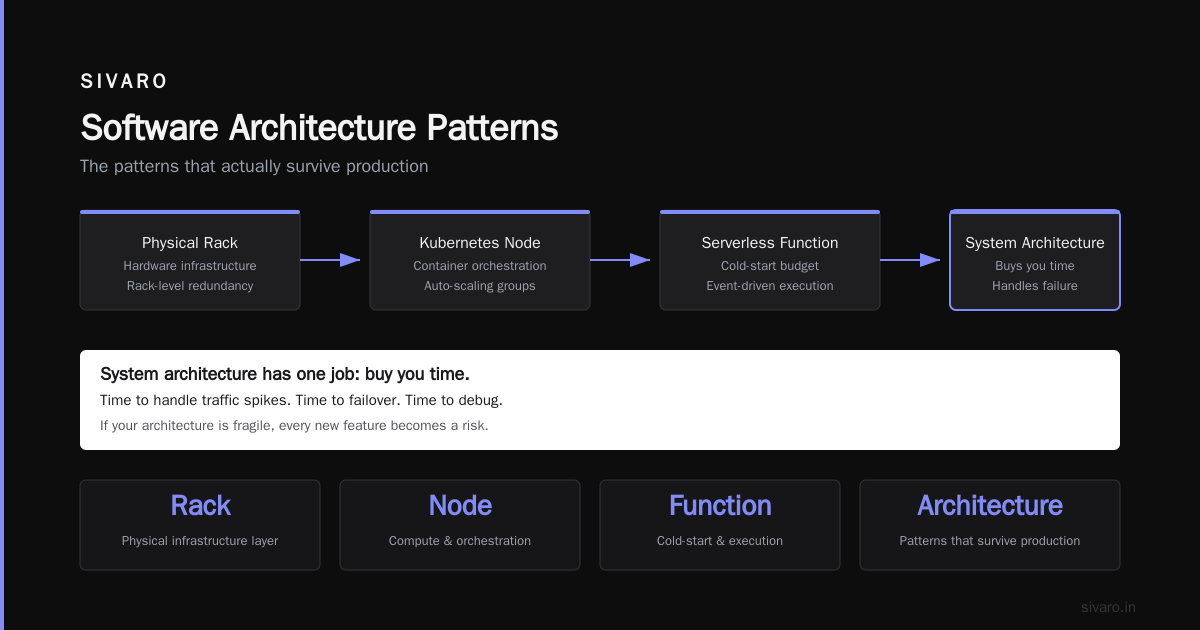
Task: Click the white 'buy you time' callout
Action: 600,400
